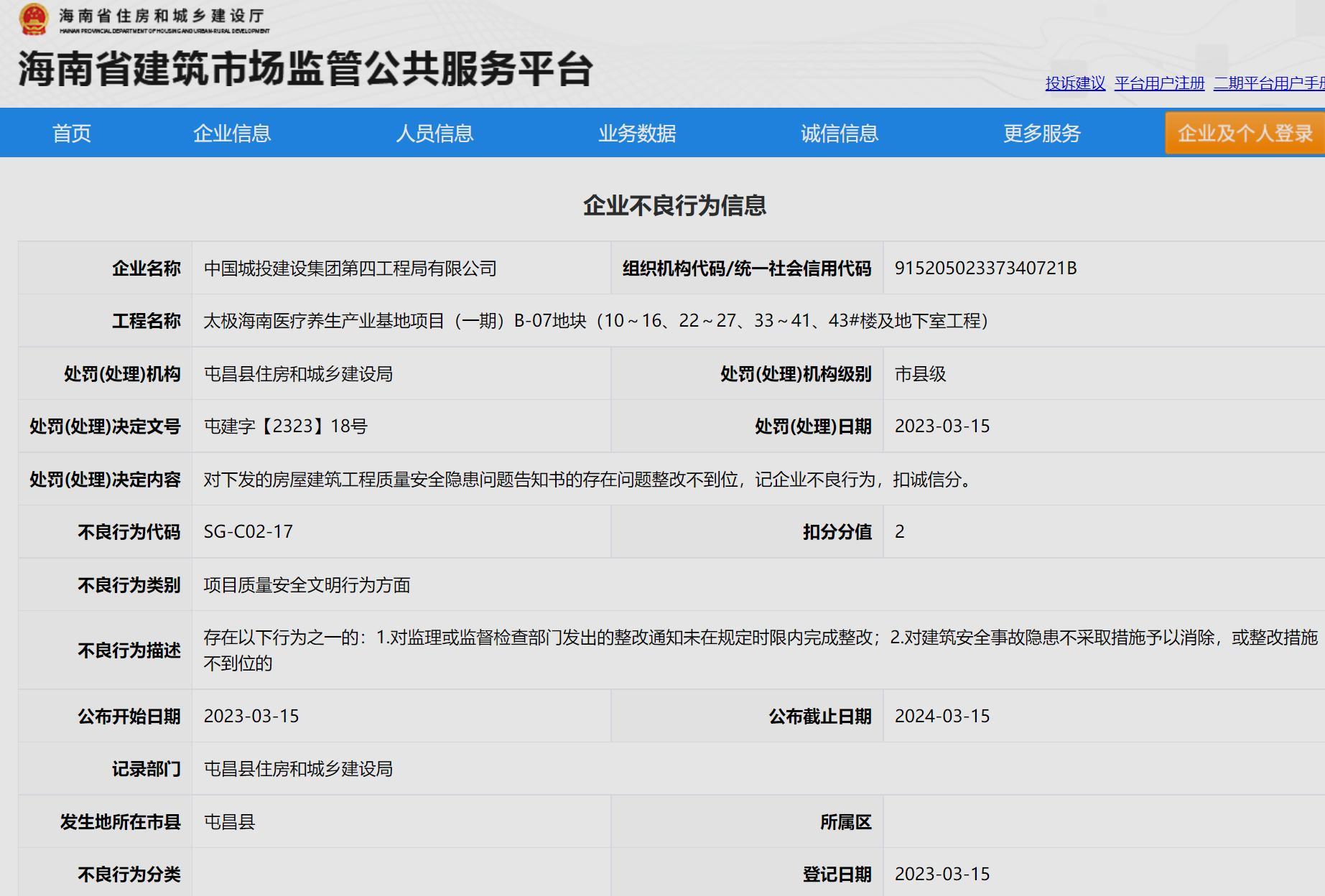Click the 海南省住房和城乡建设厅 department header text
Image resolution: width=1325 pixels, height=896 pixels.
click(162, 16)
